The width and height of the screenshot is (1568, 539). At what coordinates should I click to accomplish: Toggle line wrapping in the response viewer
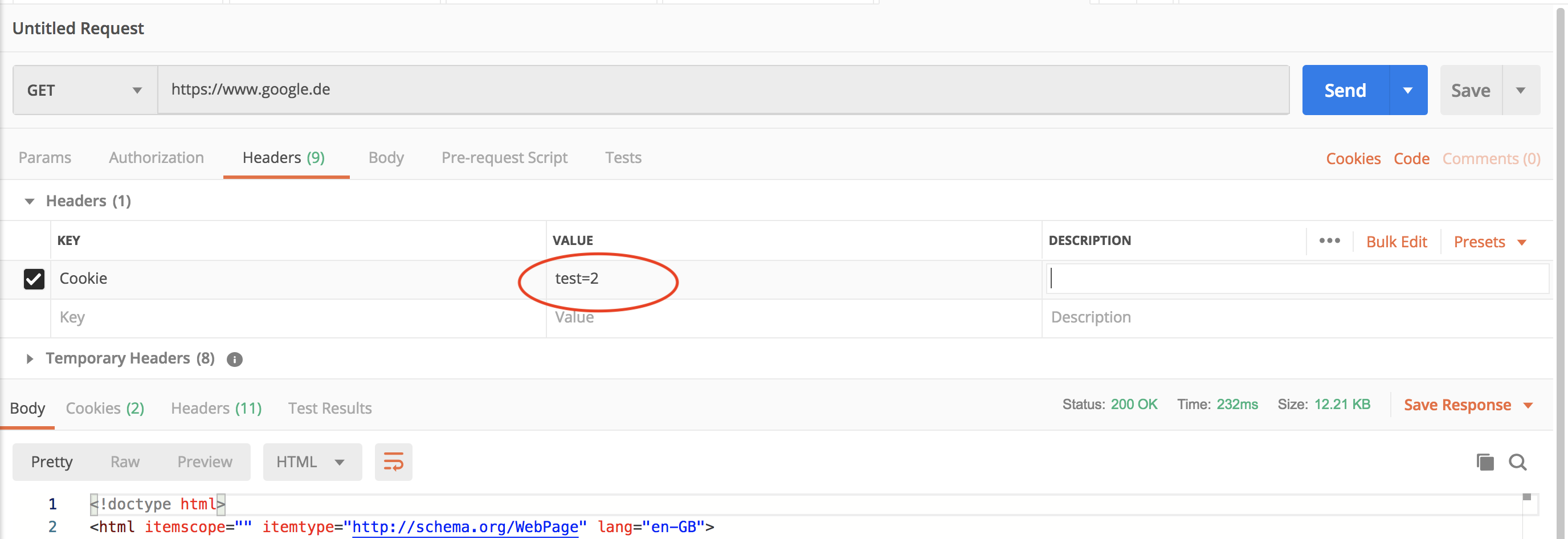[x=393, y=462]
